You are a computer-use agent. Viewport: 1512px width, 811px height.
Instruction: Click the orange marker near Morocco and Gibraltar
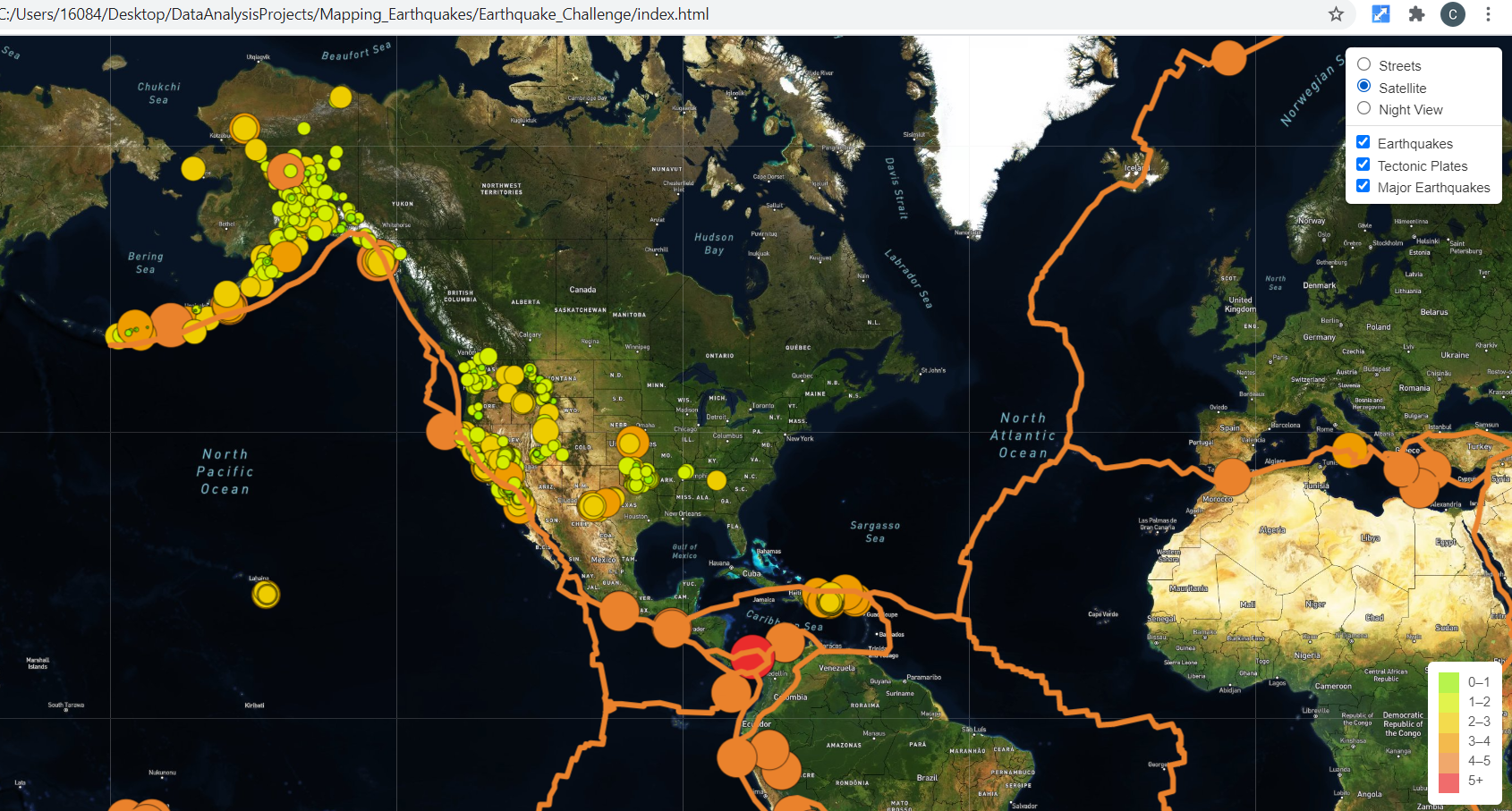click(x=1232, y=477)
